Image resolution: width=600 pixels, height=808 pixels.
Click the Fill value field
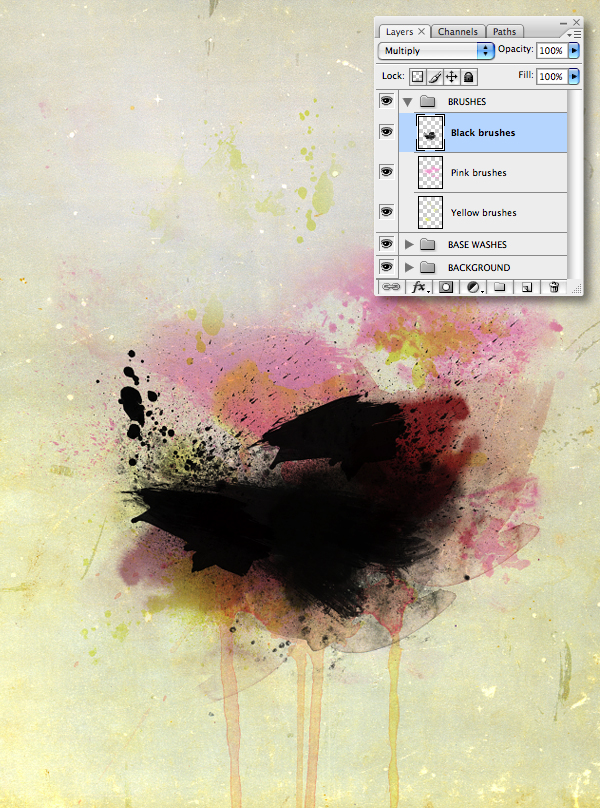[552, 76]
